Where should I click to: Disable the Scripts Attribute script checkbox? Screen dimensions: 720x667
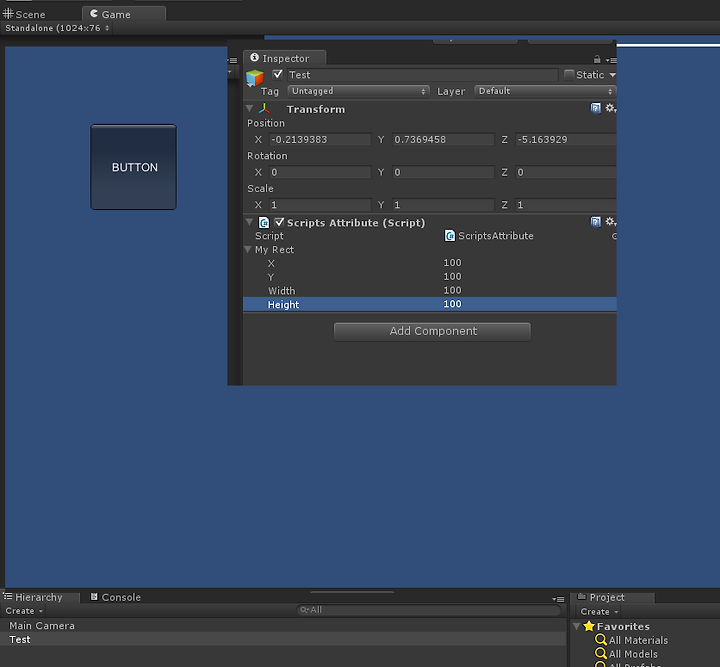[279, 222]
